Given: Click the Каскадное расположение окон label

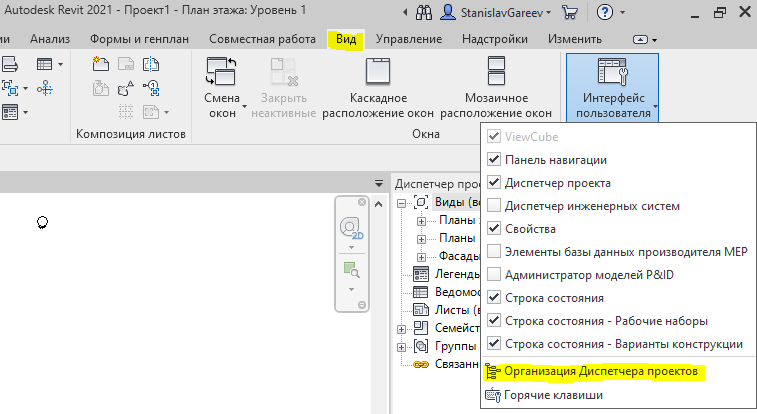Looking at the screenshot, I should coord(378,106).
